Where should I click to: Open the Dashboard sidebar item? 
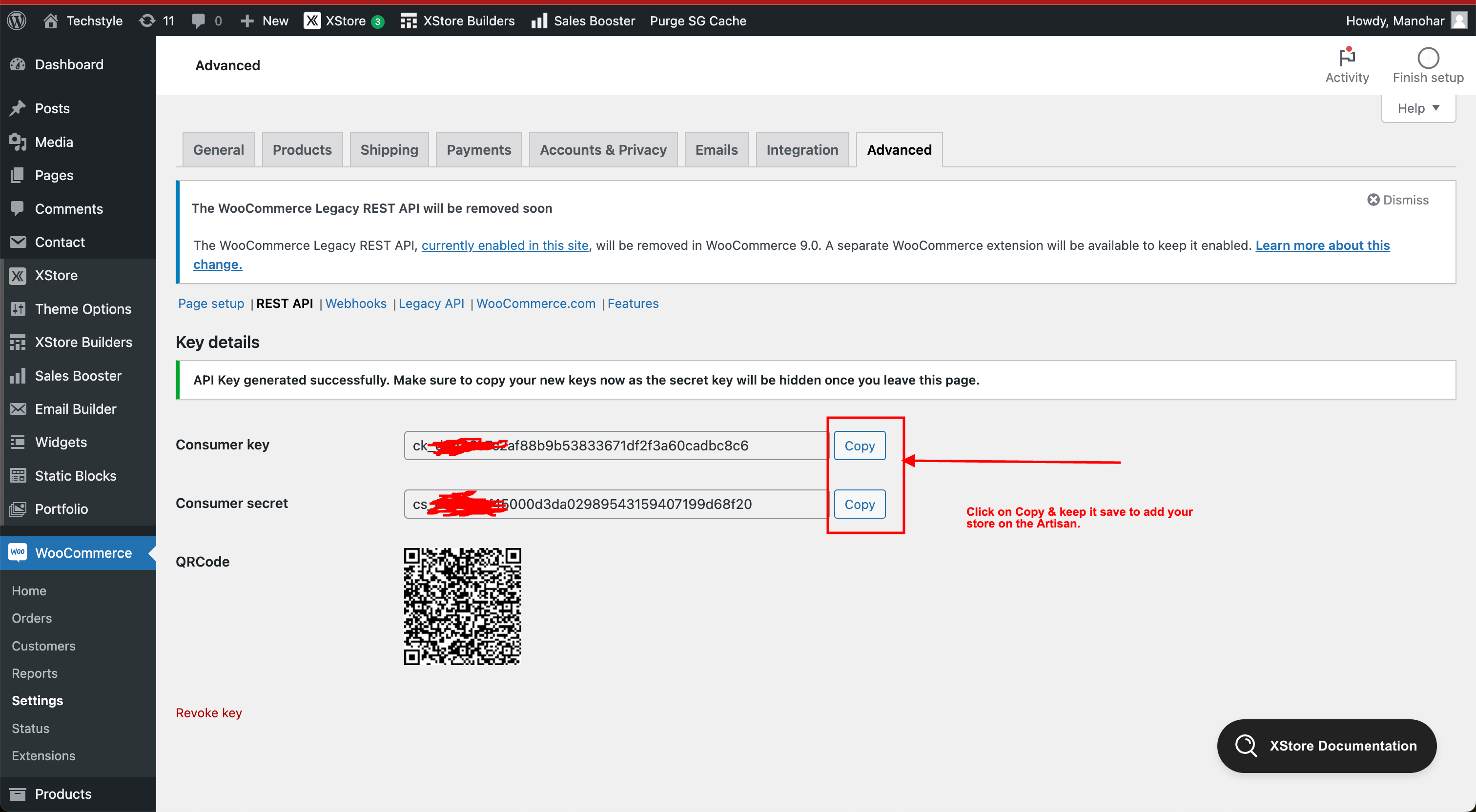[69, 64]
